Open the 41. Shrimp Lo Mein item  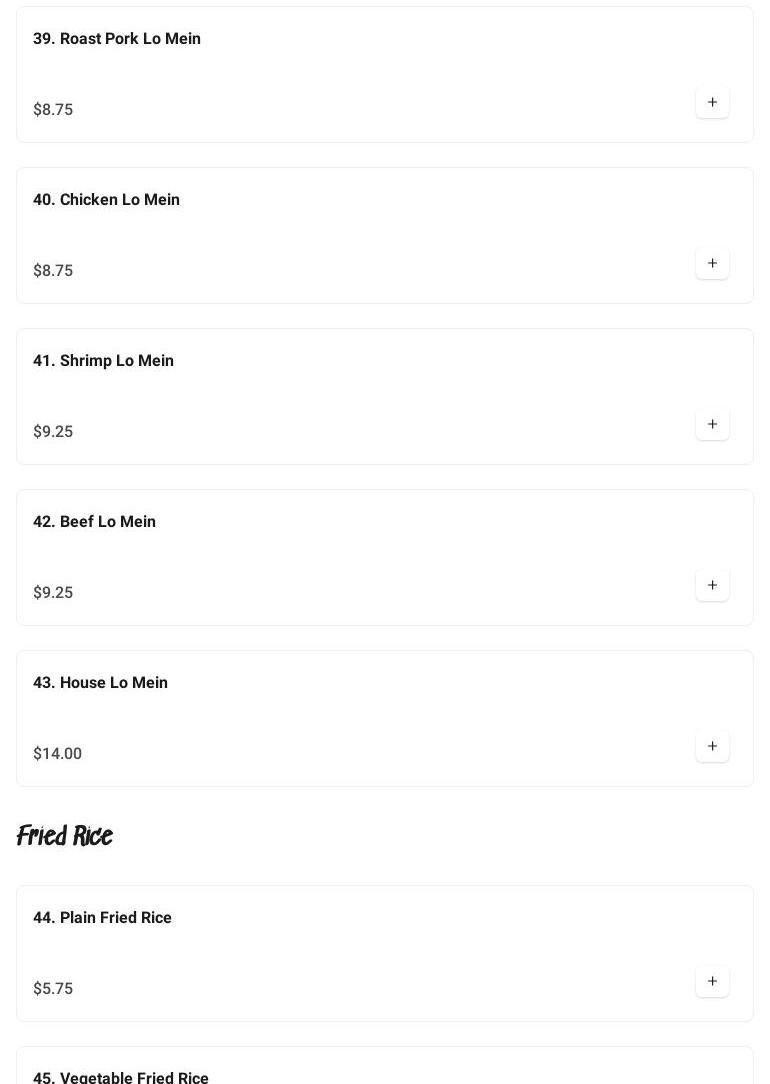click(384, 397)
